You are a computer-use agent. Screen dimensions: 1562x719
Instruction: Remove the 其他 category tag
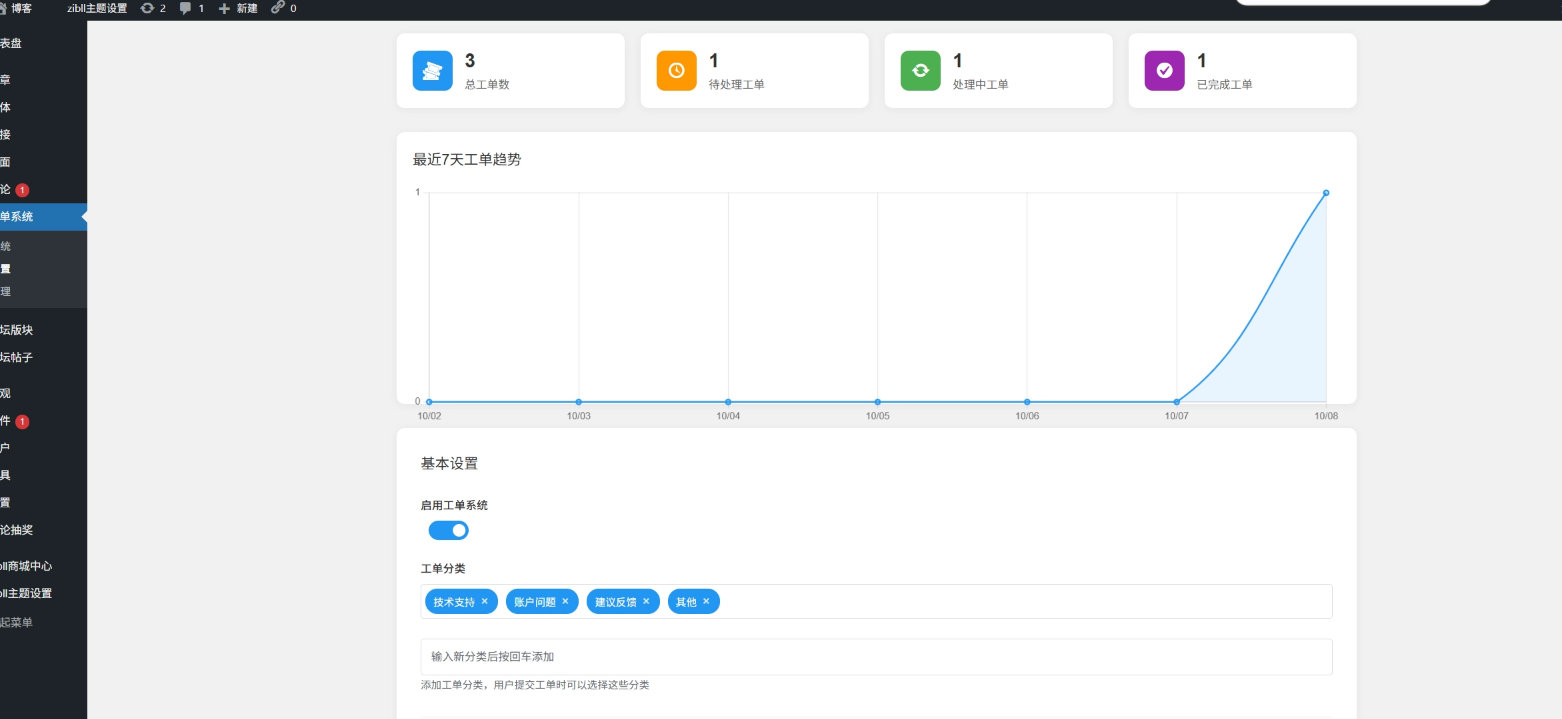point(706,601)
